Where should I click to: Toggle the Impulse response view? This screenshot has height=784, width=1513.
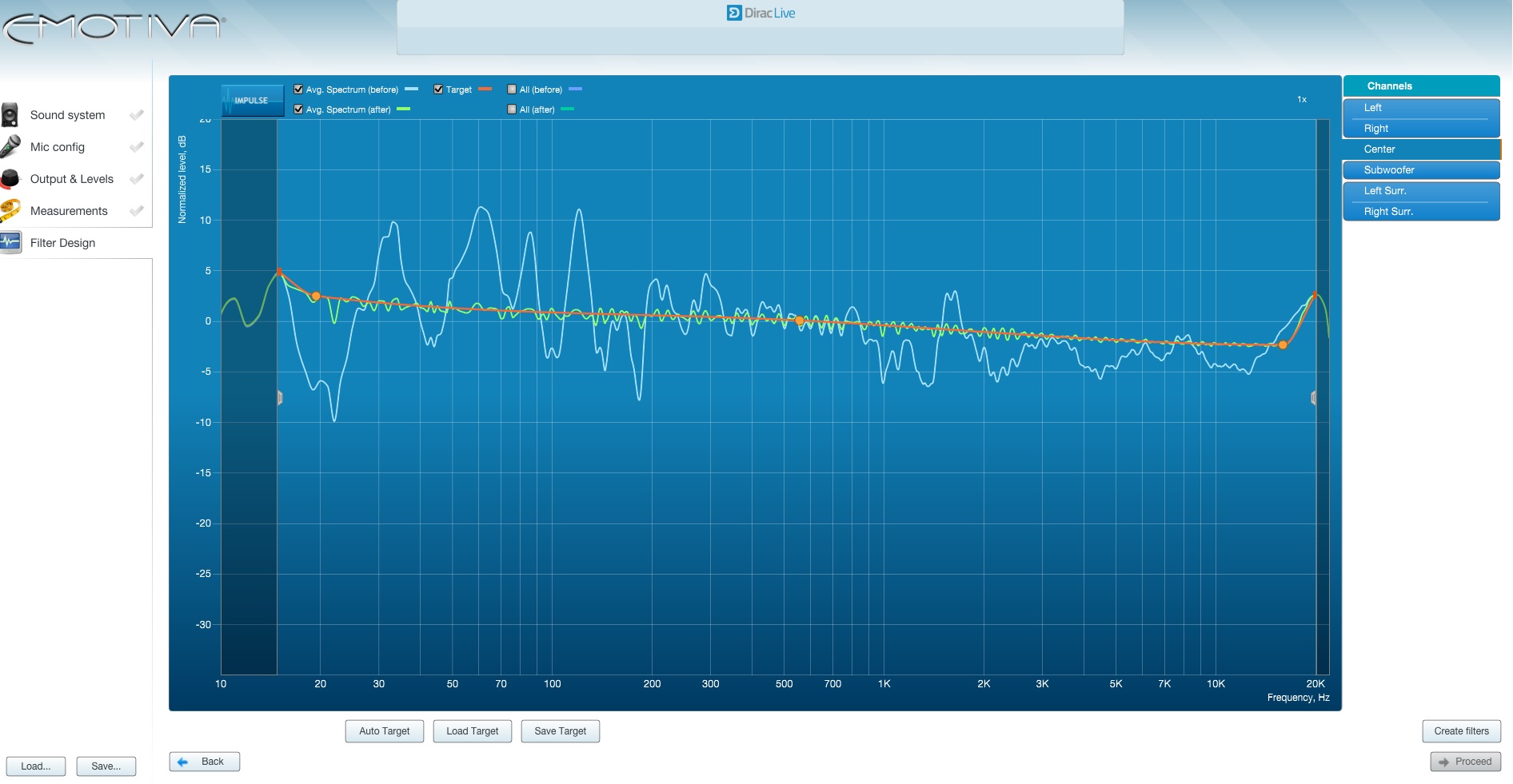pyautogui.click(x=252, y=101)
